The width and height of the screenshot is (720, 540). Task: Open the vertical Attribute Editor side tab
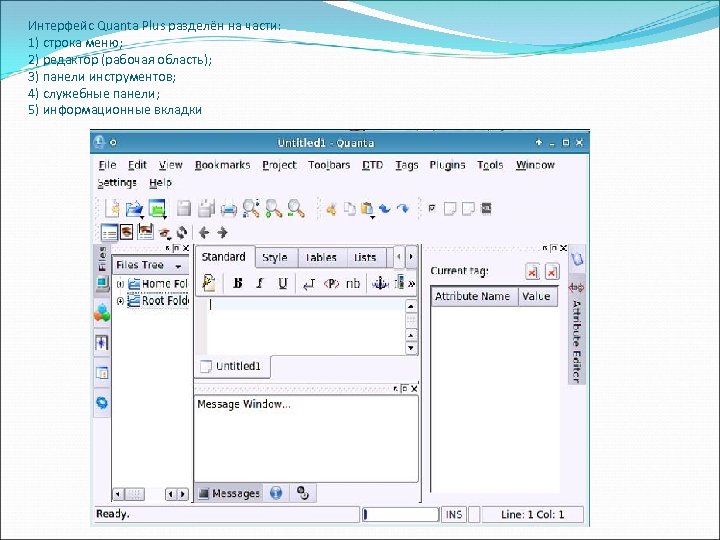click(577, 330)
